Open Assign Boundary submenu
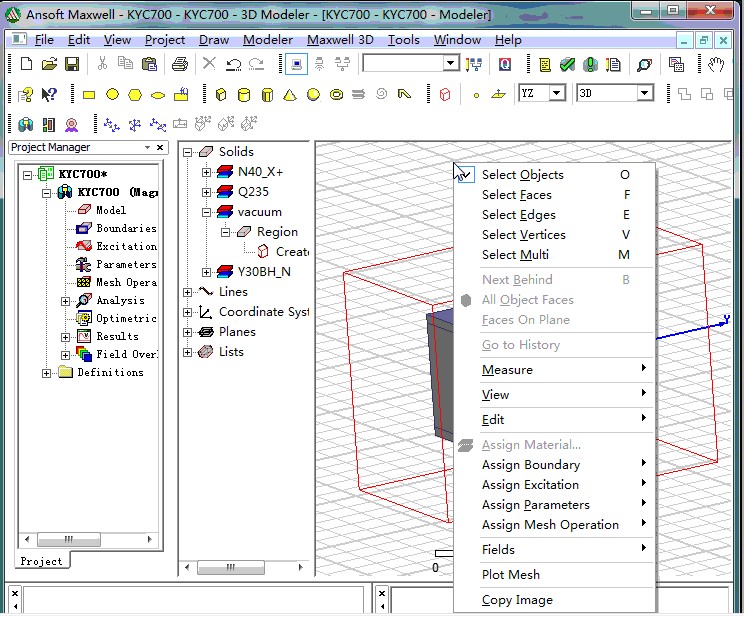The image size is (744, 617). click(555, 465)
